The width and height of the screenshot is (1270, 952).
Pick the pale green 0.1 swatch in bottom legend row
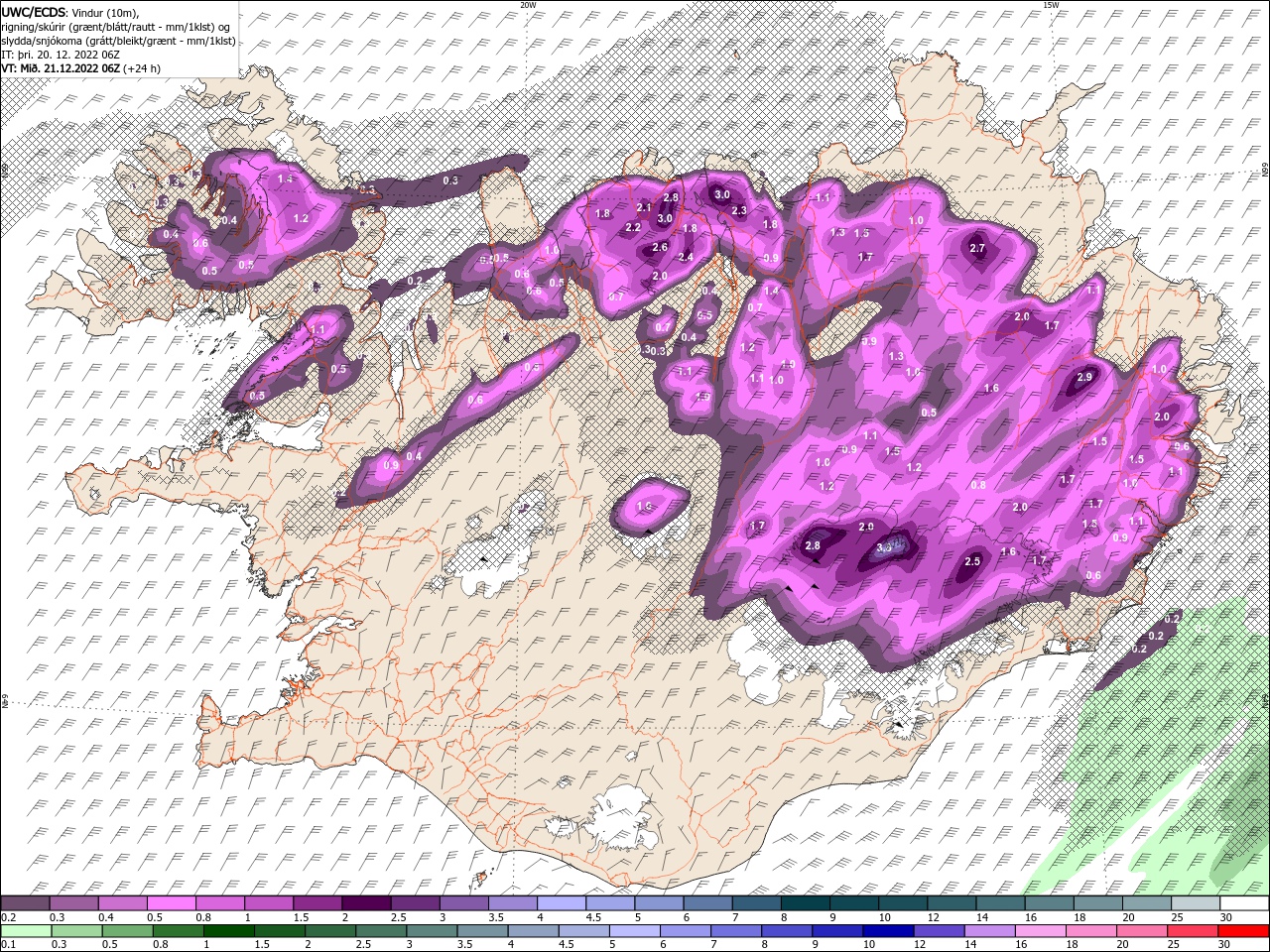(x=27, y=931)
